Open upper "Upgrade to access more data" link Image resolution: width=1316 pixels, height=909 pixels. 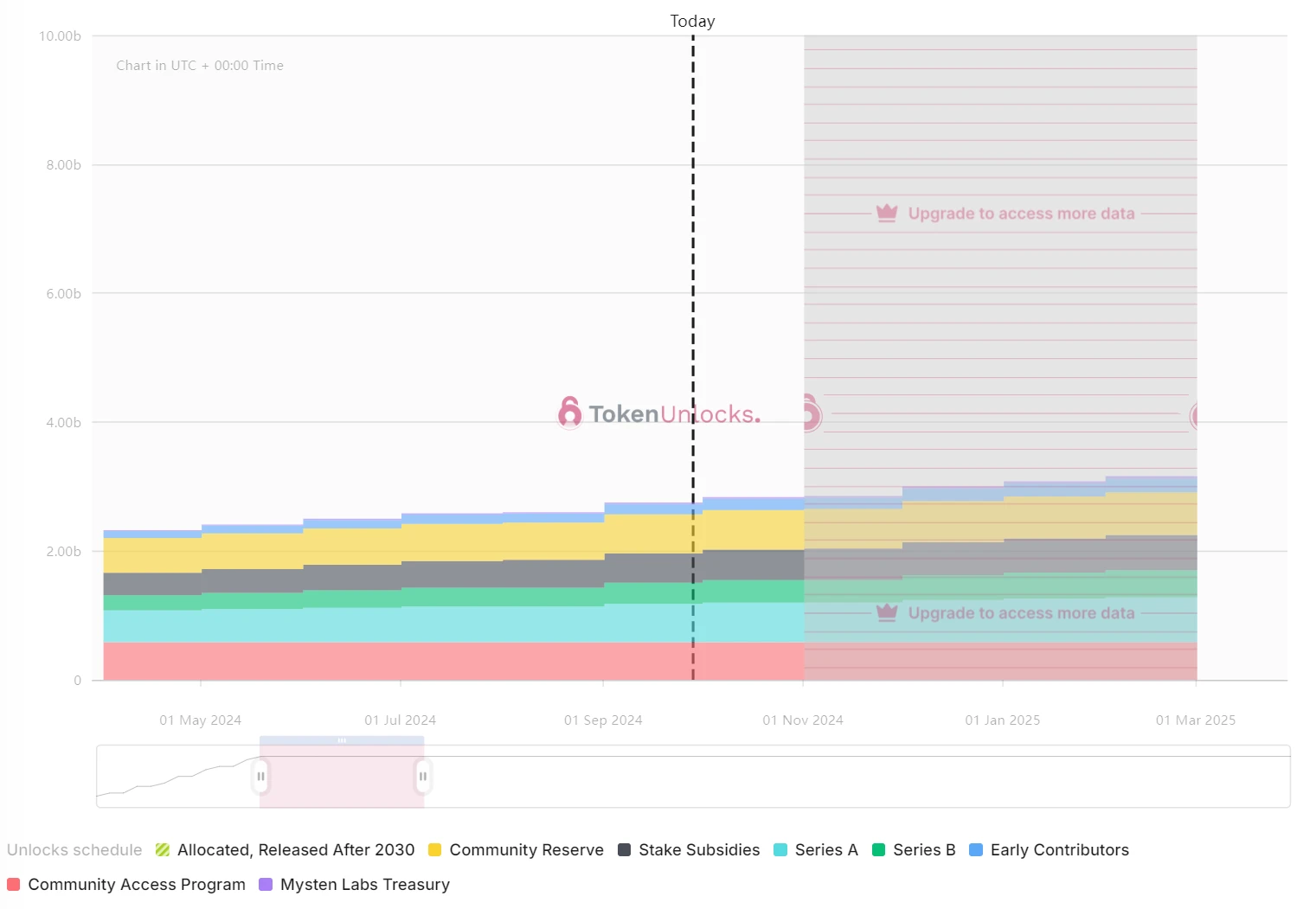[1021, 214]
